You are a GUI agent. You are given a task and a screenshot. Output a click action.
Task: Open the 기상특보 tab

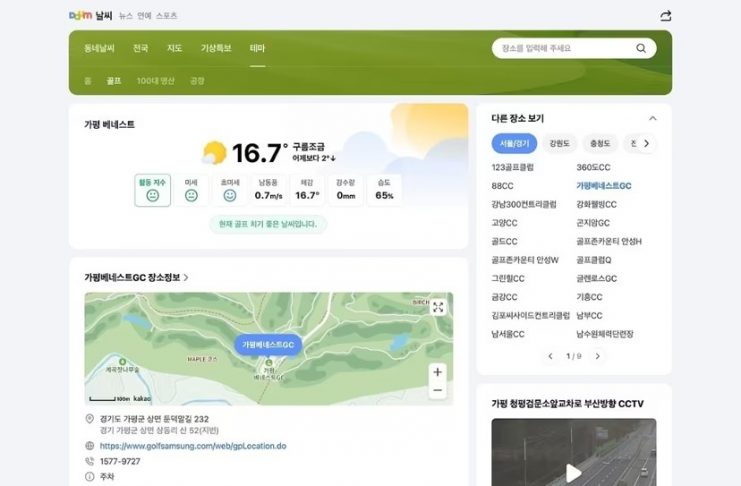tap(216, 48)
